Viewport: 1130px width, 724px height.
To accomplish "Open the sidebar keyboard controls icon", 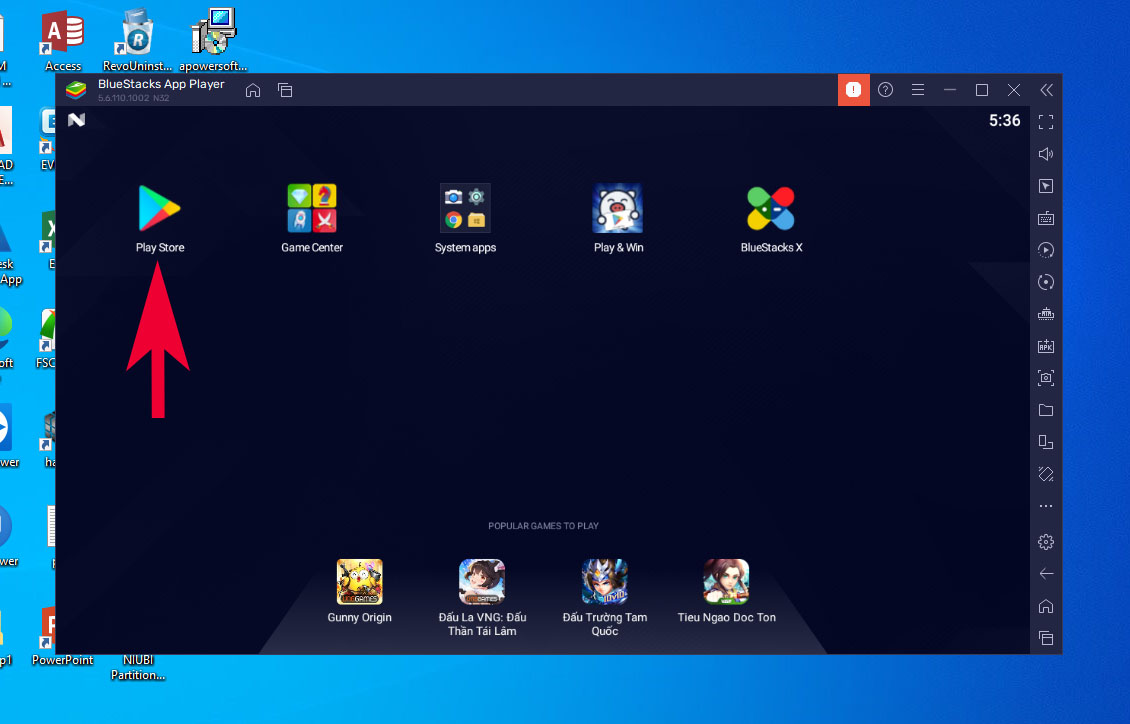I will tap(1046, 218).
